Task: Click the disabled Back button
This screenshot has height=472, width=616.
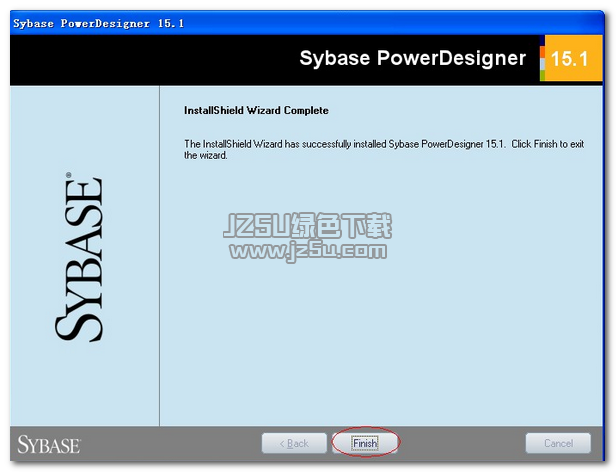Action: pyautogui.click(x=294, y=443)
